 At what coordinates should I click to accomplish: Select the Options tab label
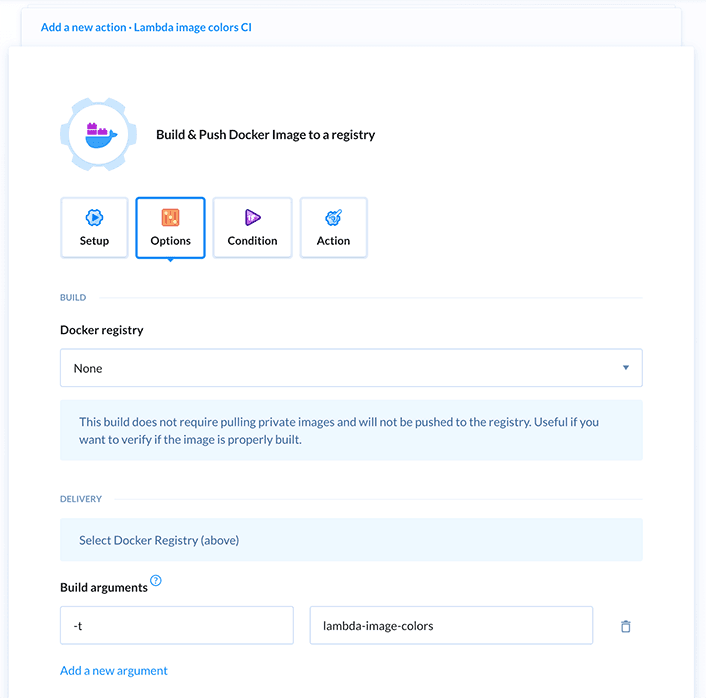(170, 241)
